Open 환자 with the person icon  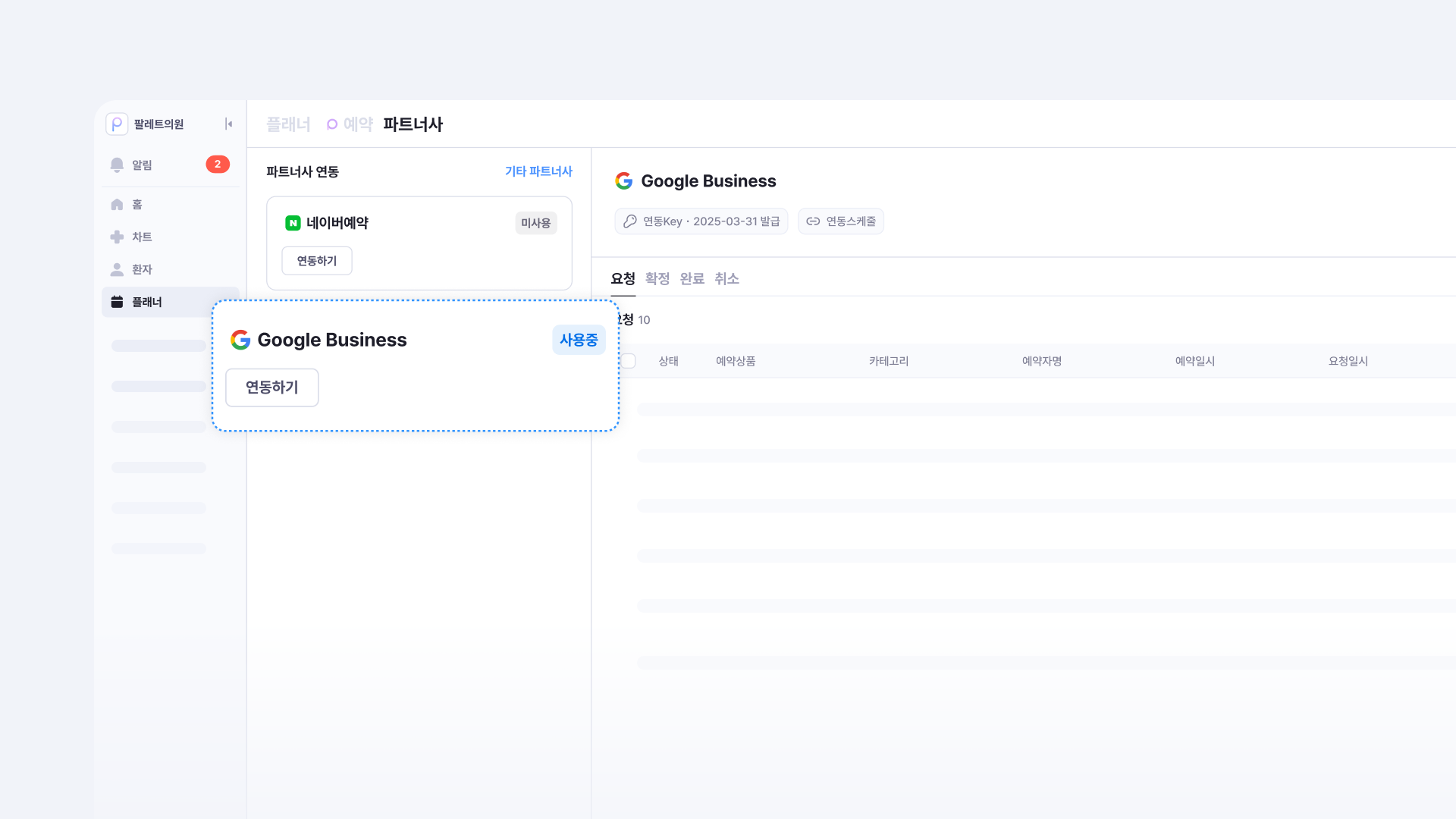pyautogui.click(x=117, y=269)
